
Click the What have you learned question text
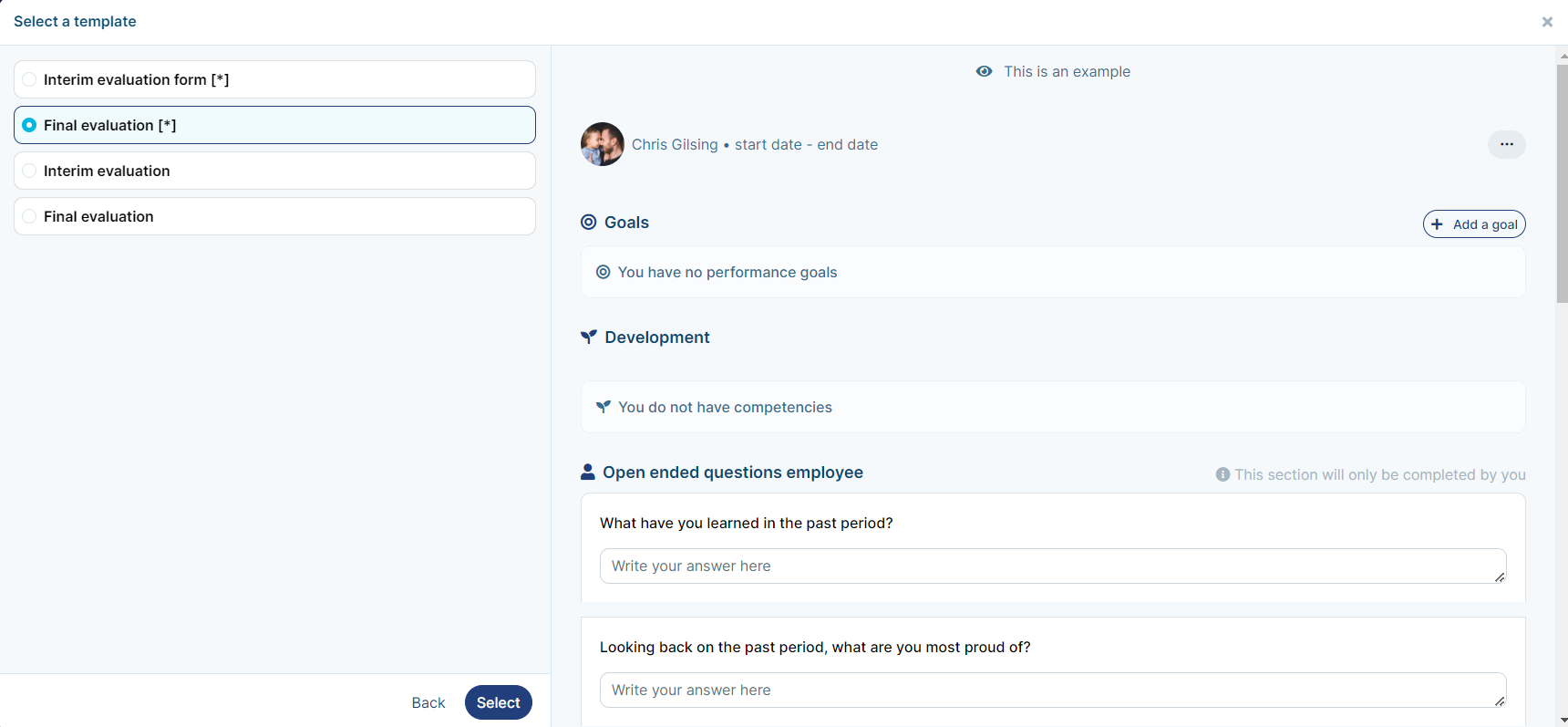(x=747, y=523)
